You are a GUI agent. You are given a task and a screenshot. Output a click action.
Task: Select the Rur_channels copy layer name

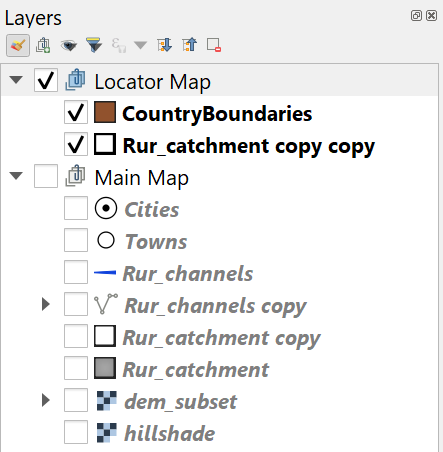216,306
